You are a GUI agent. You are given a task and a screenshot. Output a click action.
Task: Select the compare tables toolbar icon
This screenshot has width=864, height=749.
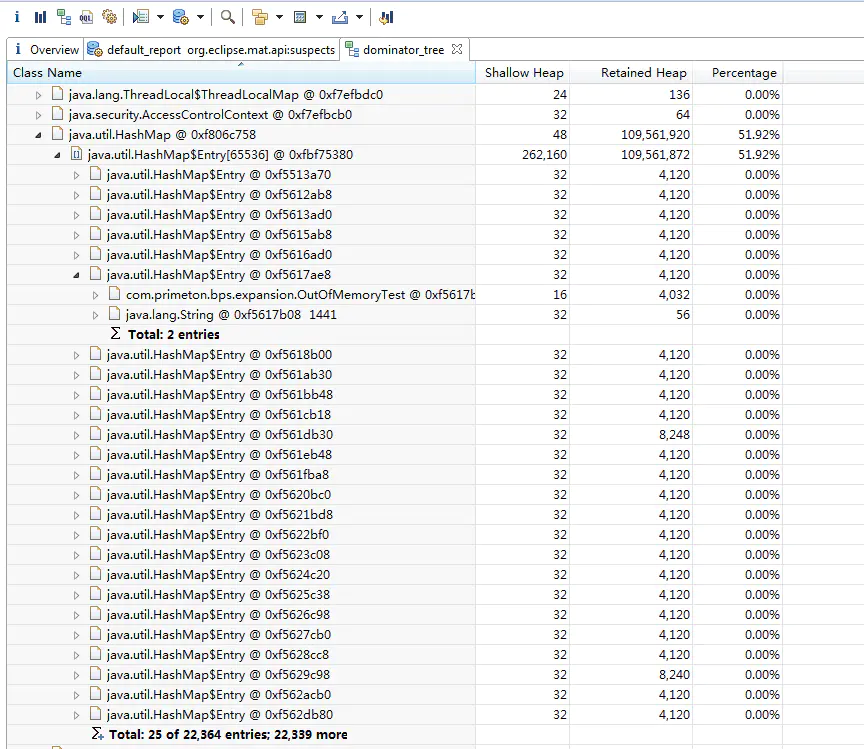click(x=385, y=16)
